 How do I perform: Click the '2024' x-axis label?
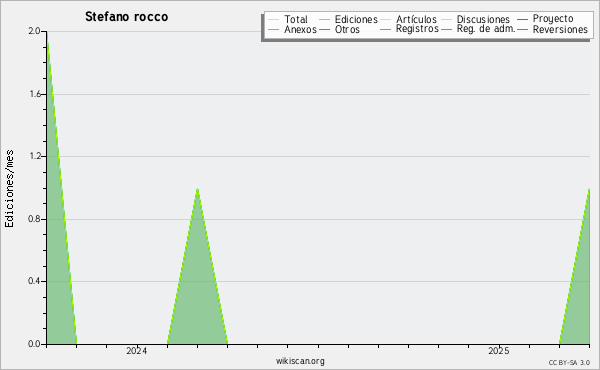137,351
